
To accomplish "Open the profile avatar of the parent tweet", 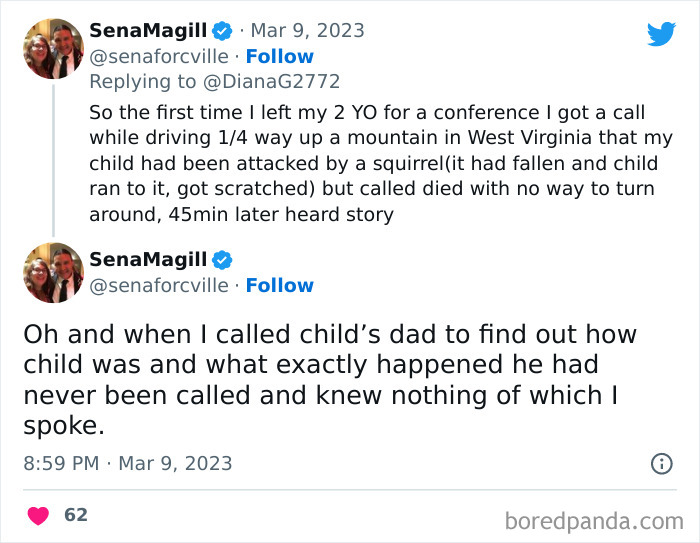I will (x=53, y=48).
